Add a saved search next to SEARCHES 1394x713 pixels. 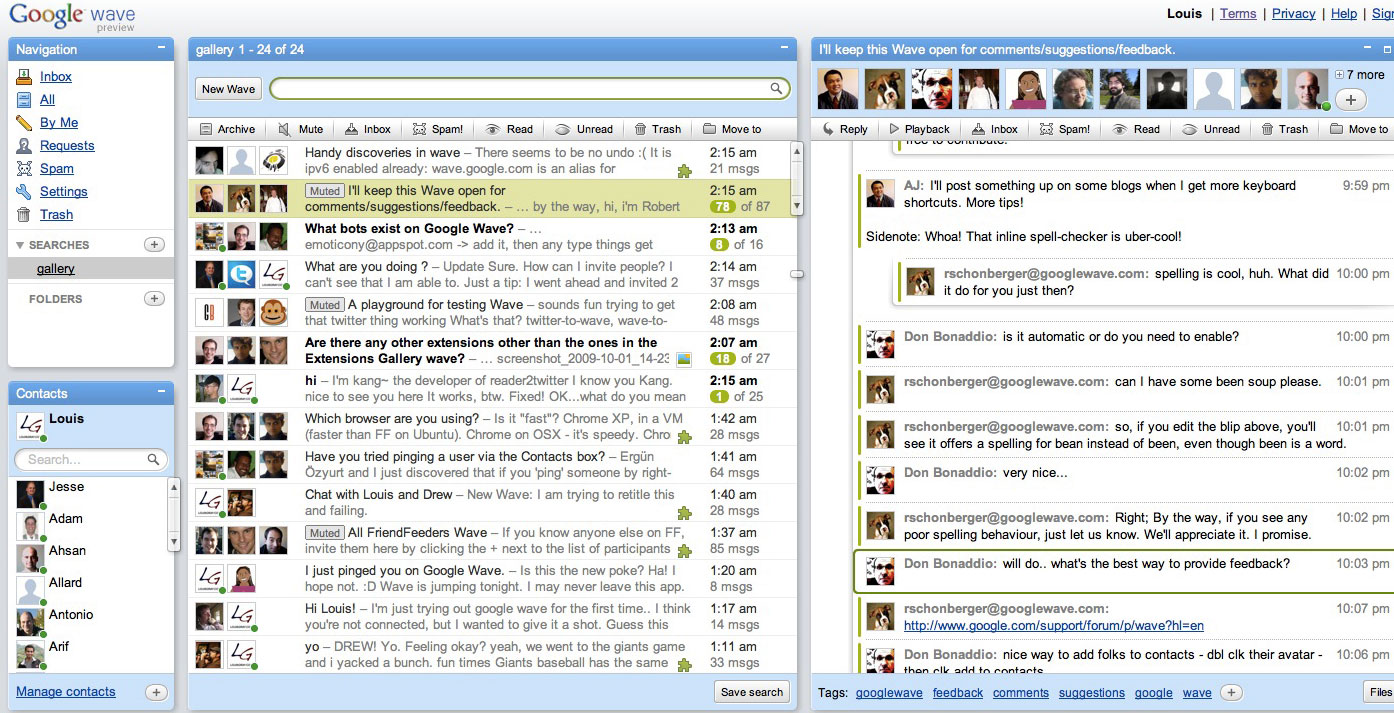(x=154, y=244)
